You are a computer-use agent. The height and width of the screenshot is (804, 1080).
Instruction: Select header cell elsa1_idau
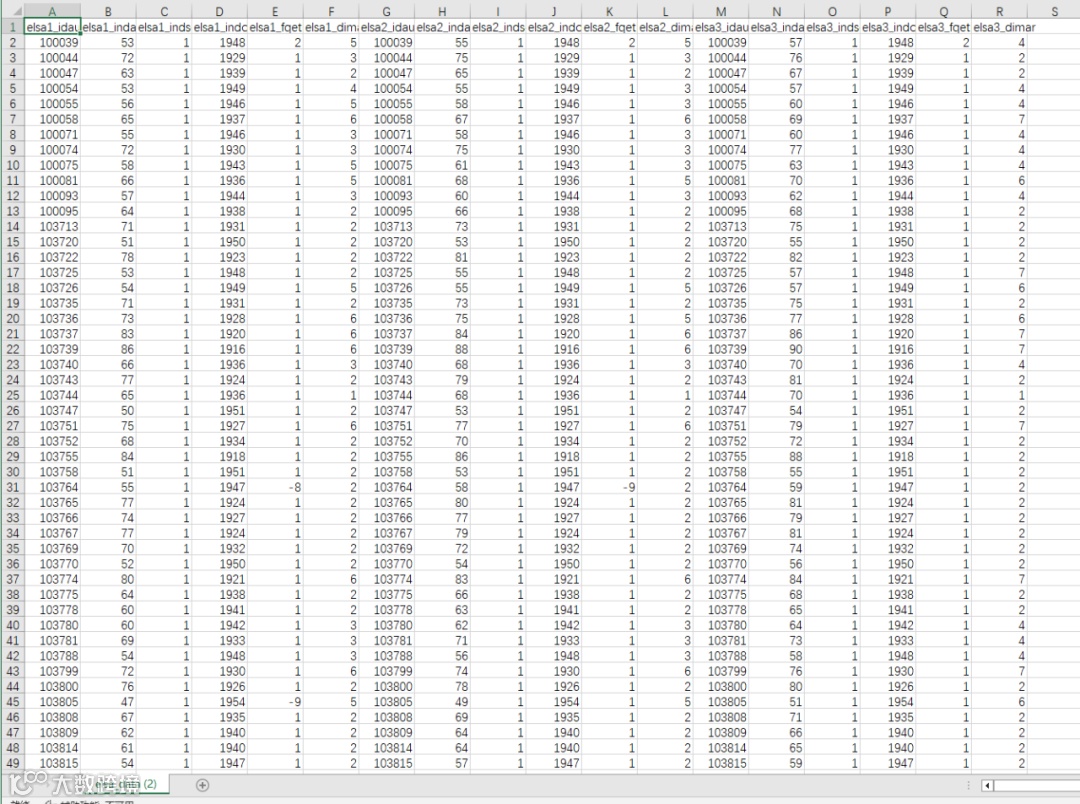pyautogui.click(x=52, y=27)
